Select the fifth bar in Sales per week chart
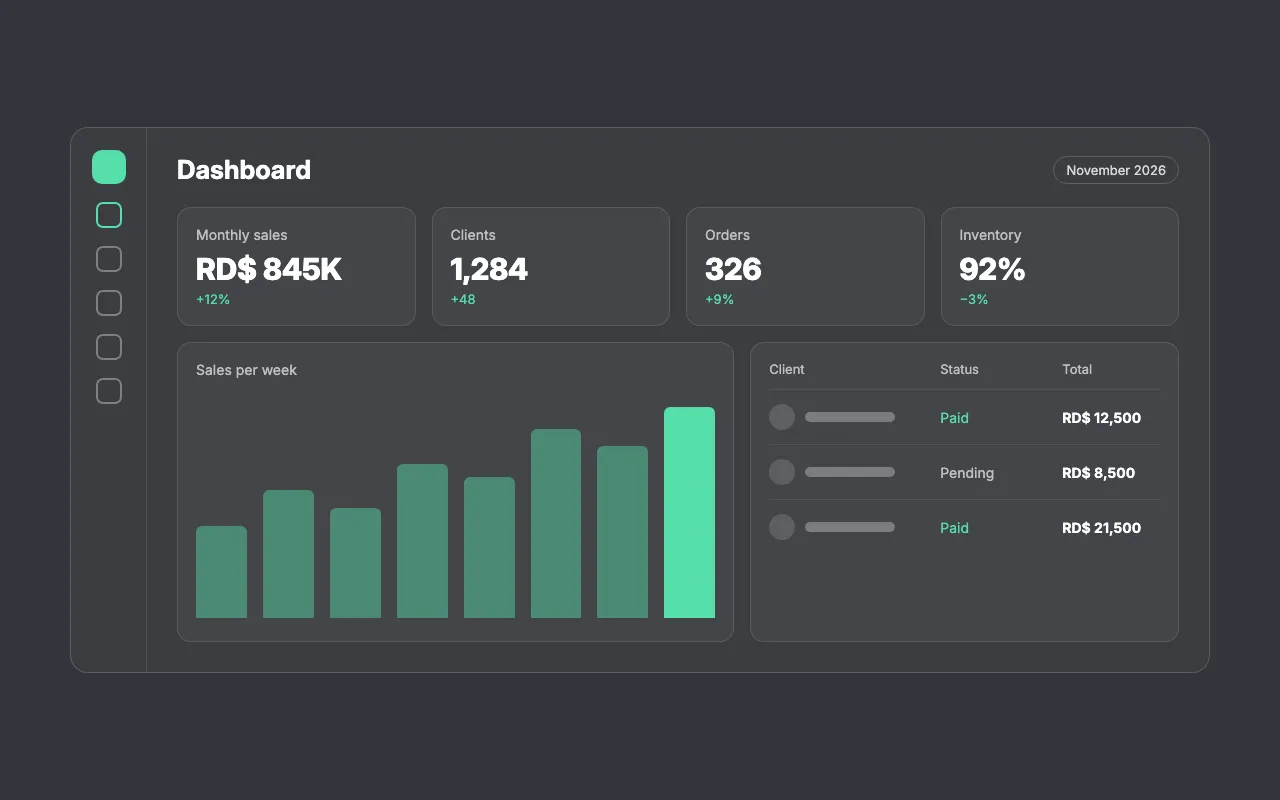 pyautogui.click(x=489, y=547)
